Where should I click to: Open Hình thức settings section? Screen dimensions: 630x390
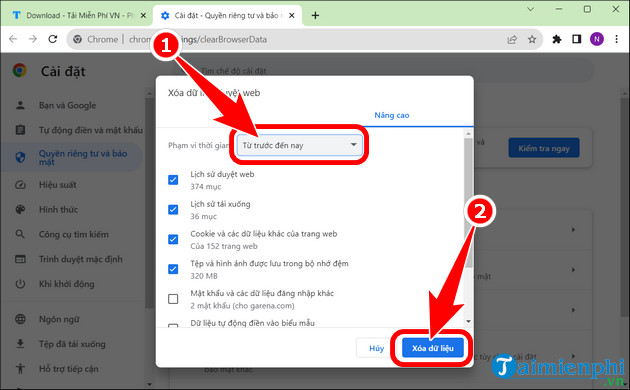click(58, 209)
